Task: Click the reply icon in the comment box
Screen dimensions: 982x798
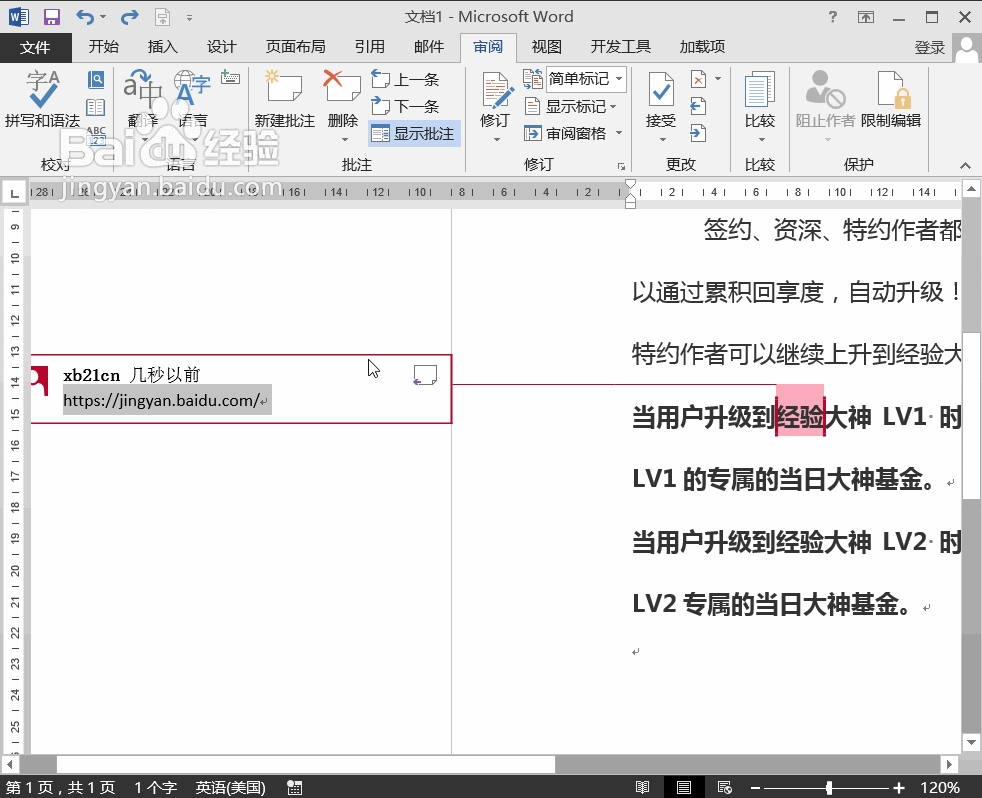Action: pos(425,375)
